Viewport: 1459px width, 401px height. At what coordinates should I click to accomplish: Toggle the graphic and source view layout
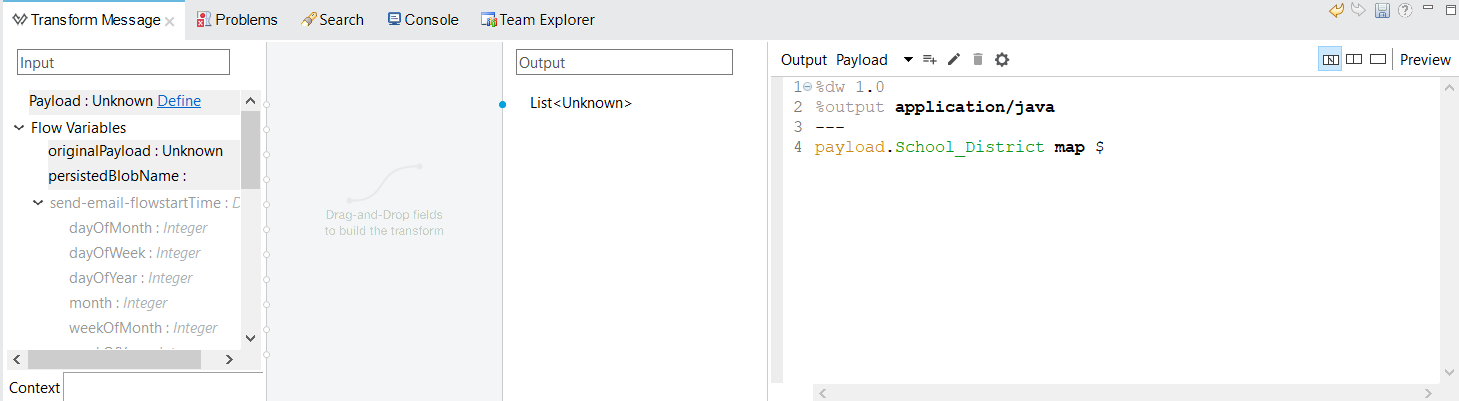pyautogui.click(x=1330, y=59)
